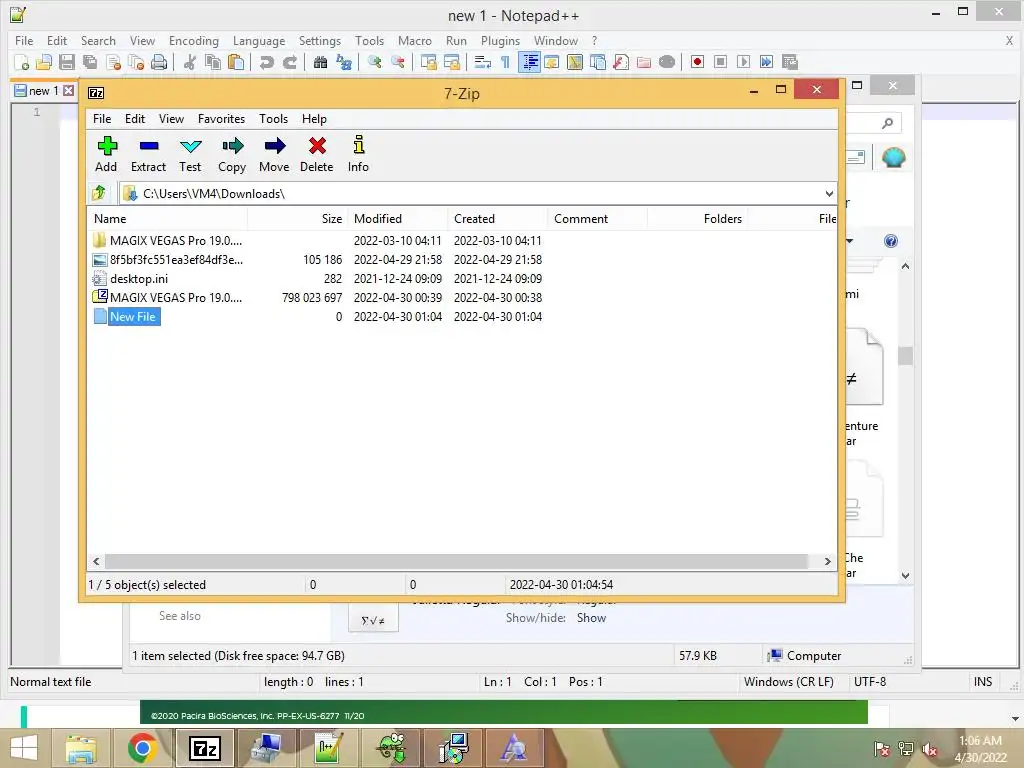
Task: Open Notepad++ Macro menu
Action: click(x=415, y=40)
